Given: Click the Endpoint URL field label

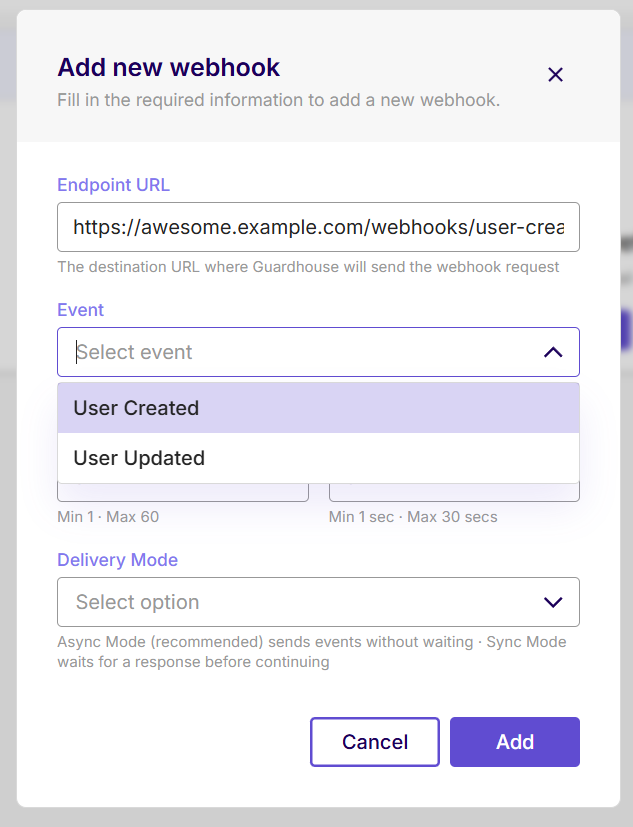Looking at the screenshot, I should [113, 185].
